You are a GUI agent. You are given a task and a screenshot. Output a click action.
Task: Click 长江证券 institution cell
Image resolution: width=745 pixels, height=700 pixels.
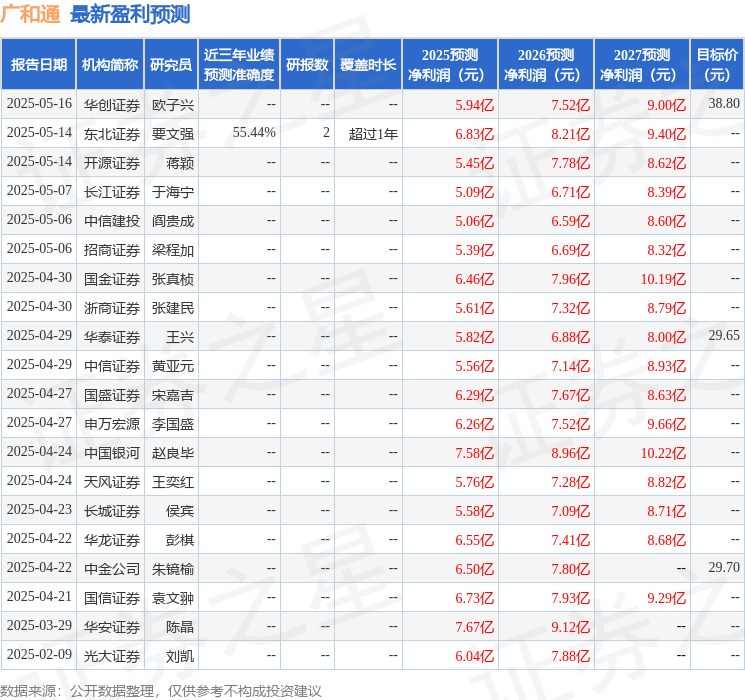(x=112, y=192)
